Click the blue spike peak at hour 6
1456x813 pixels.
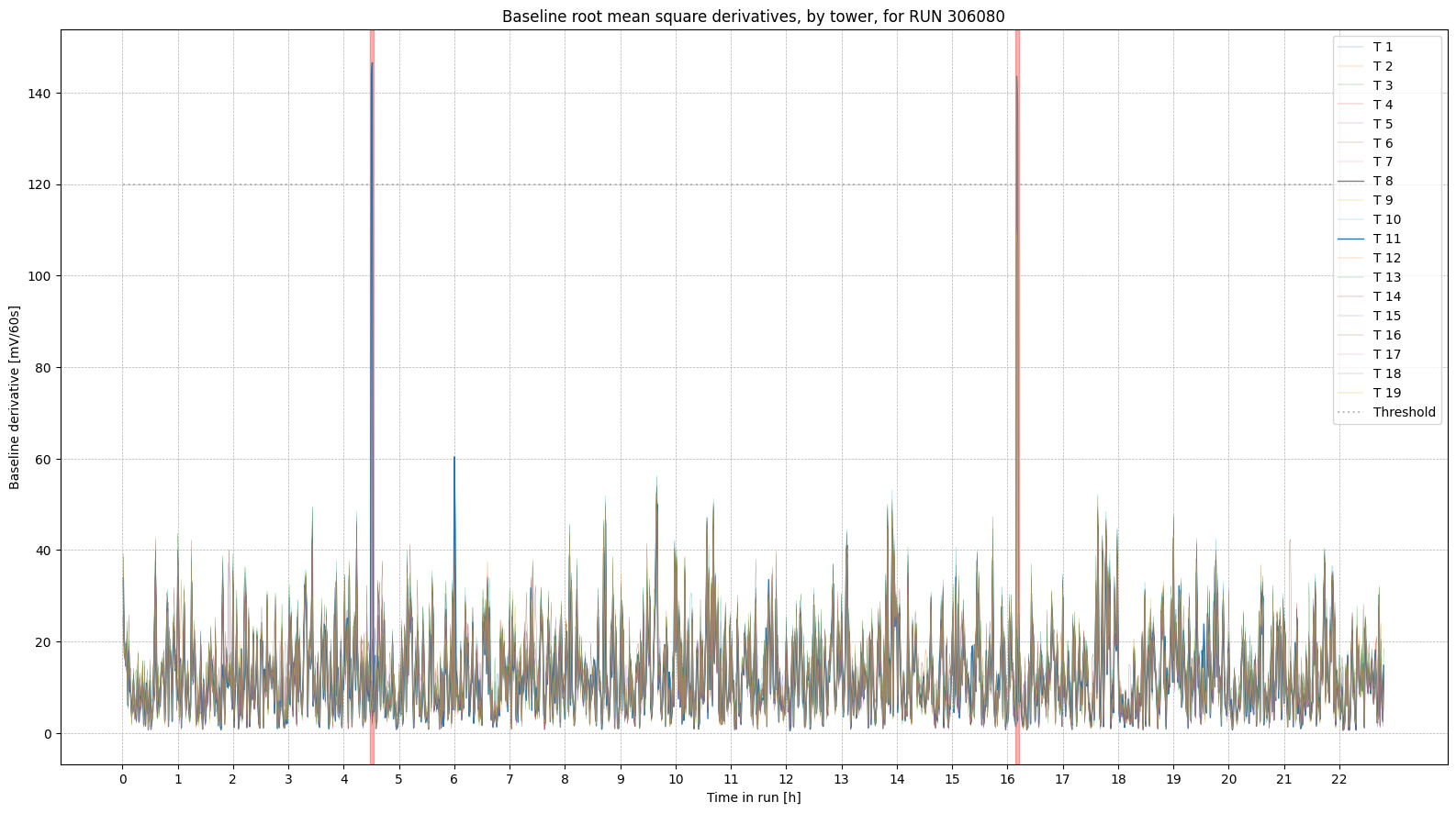pyautogui.click(x=454, y=458)
